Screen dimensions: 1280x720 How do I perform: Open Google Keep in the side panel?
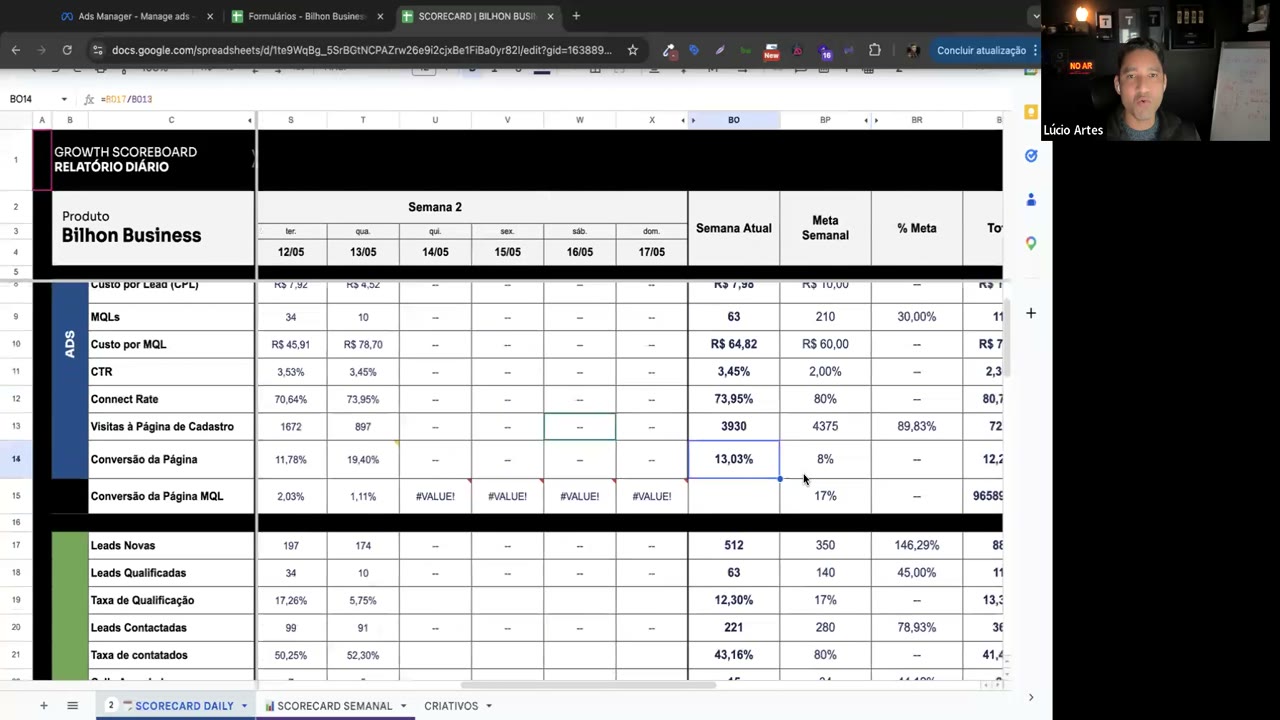[1031, 112]
